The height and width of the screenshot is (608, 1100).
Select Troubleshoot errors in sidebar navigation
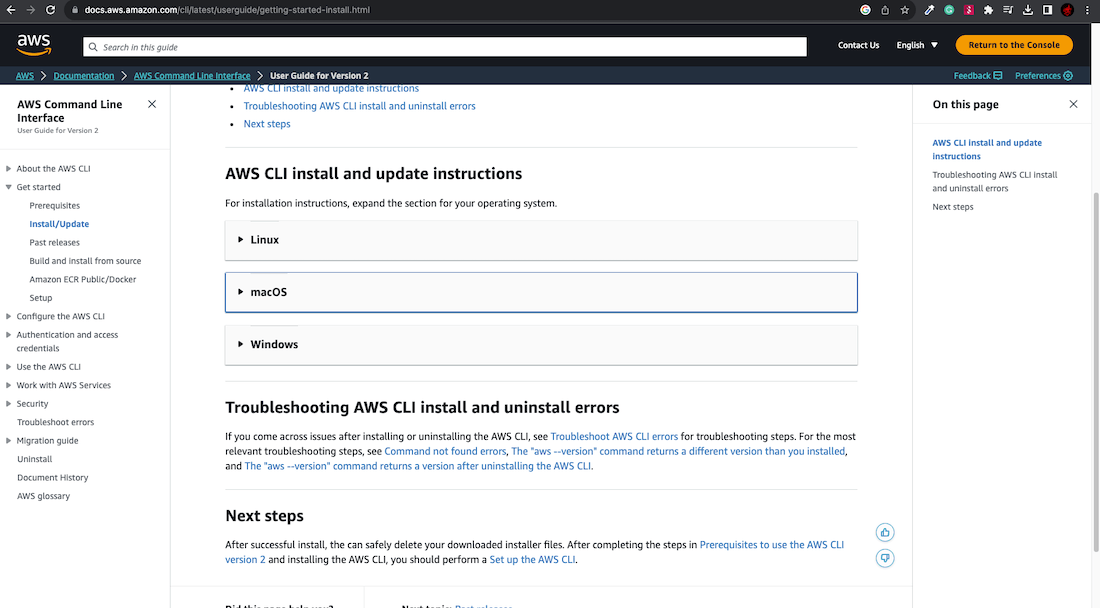coord(55,422)
